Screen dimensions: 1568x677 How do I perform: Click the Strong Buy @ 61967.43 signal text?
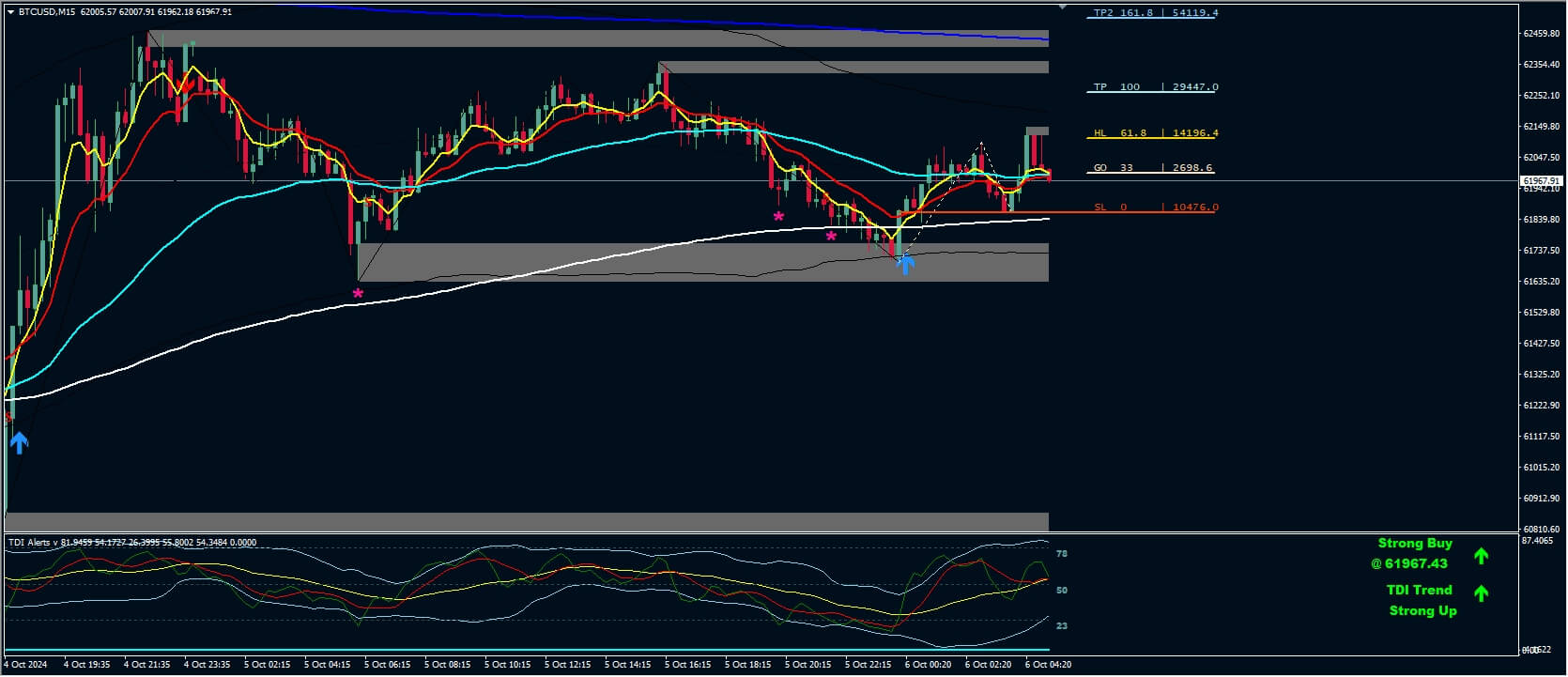click(1414, 553)
